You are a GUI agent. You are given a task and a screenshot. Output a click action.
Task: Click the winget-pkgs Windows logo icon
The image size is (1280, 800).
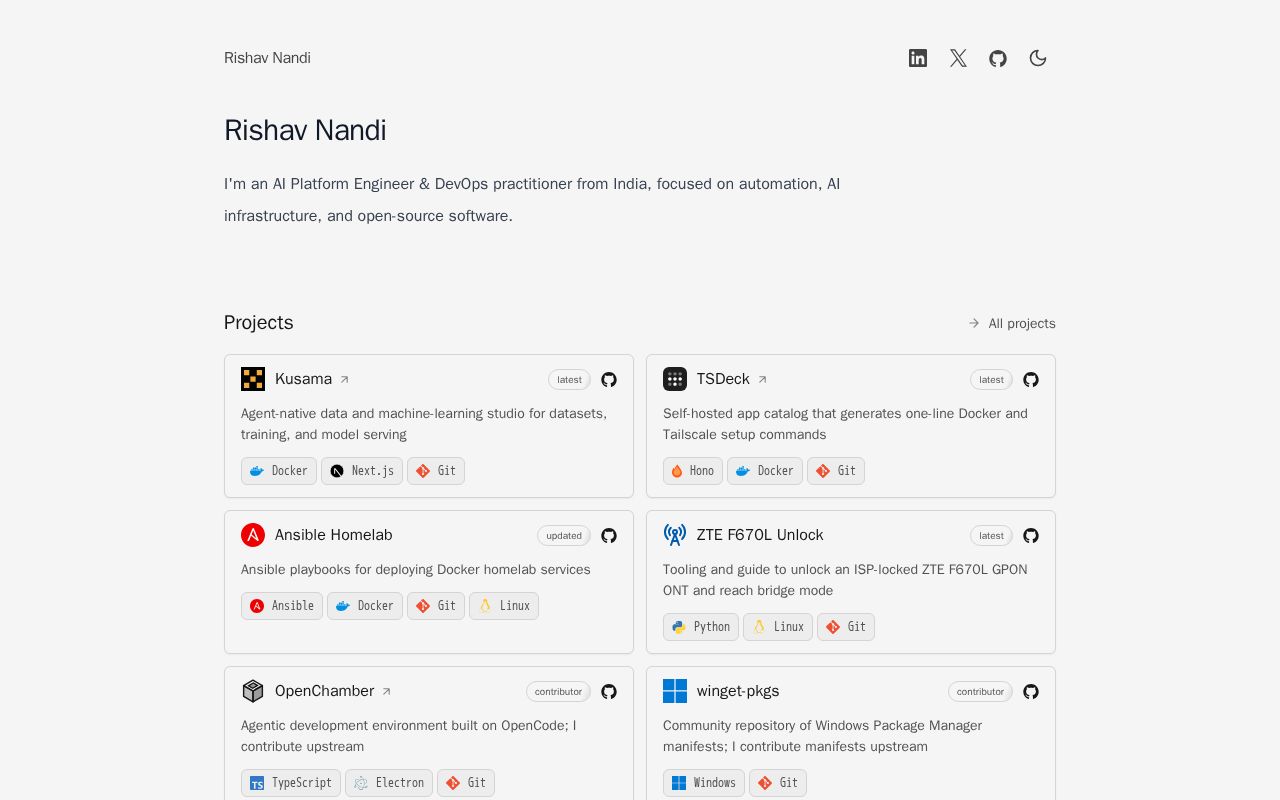[675, 691]
